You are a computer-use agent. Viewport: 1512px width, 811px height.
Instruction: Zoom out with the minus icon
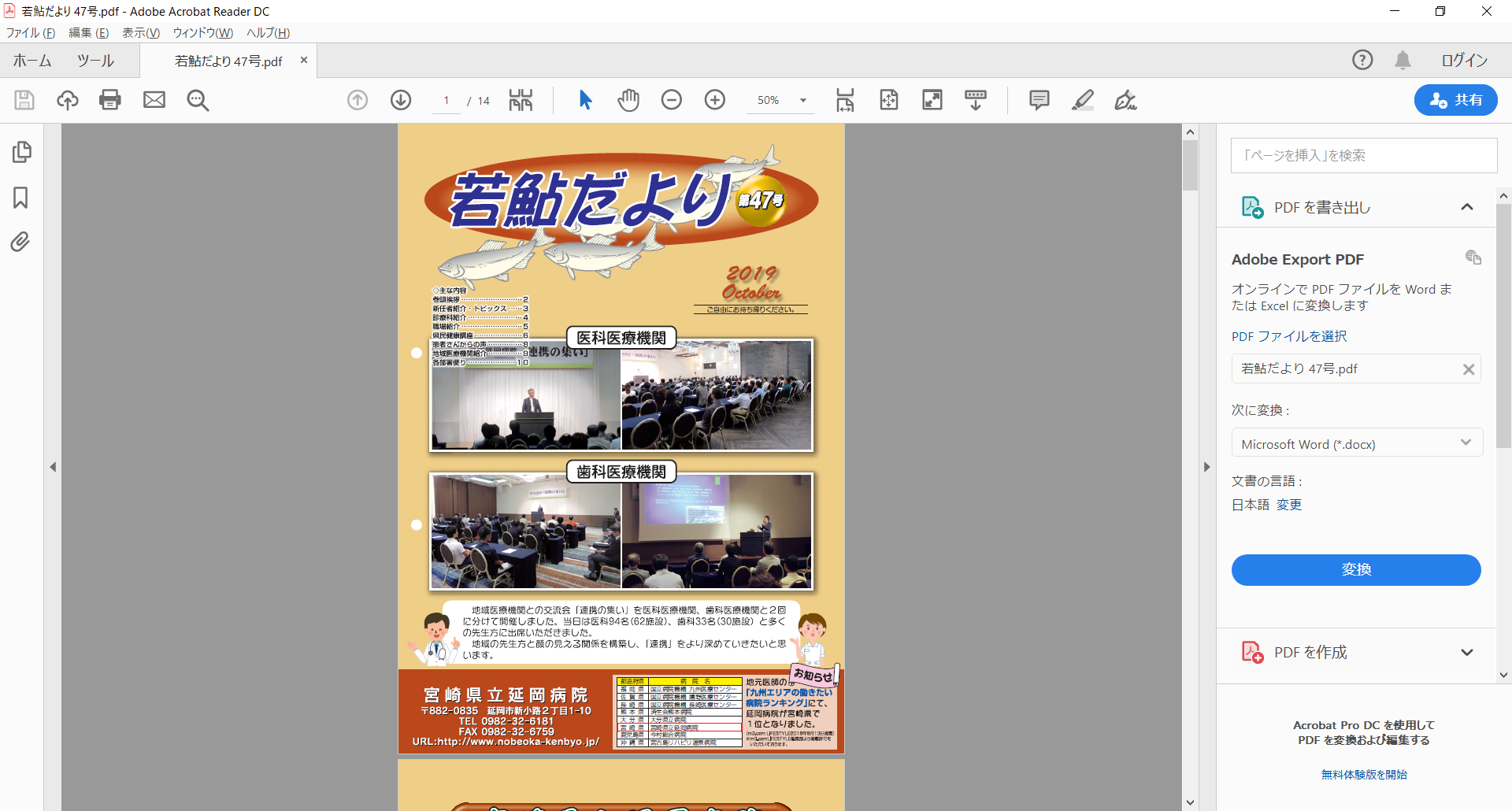672,100
